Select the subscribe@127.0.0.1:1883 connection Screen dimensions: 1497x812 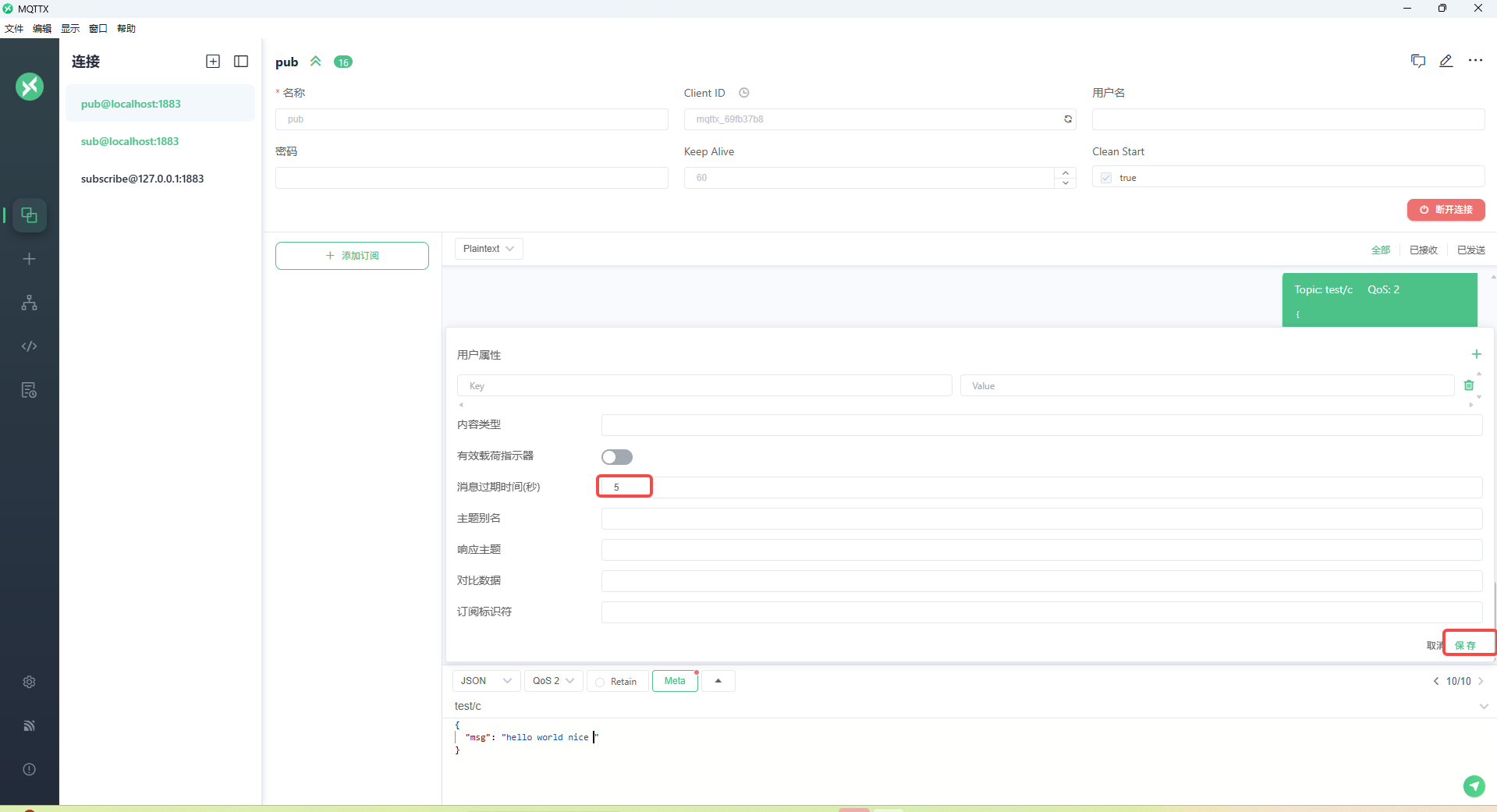160,179
